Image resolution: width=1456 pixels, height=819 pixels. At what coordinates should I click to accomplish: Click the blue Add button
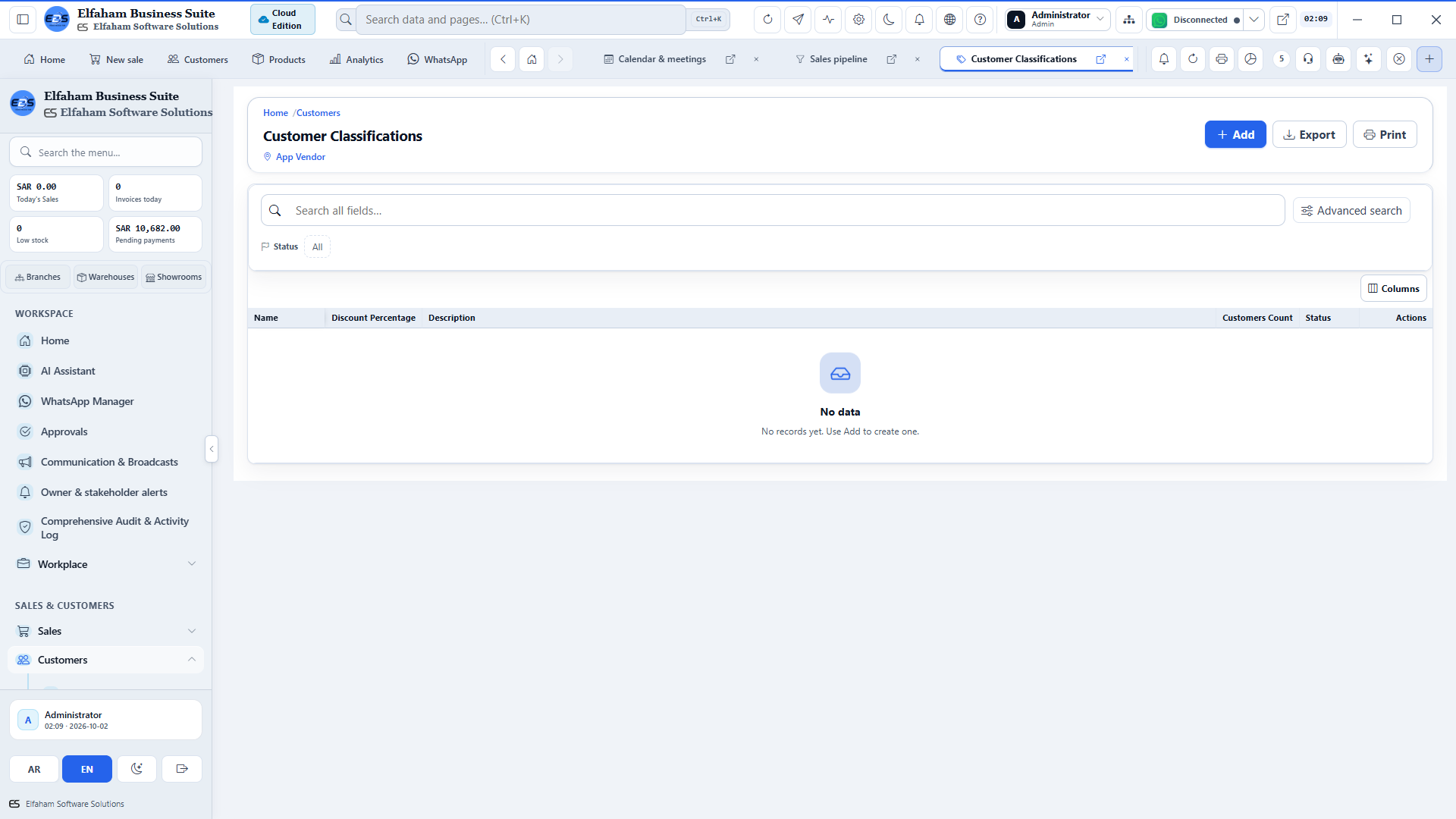(x=1235, y=135)
